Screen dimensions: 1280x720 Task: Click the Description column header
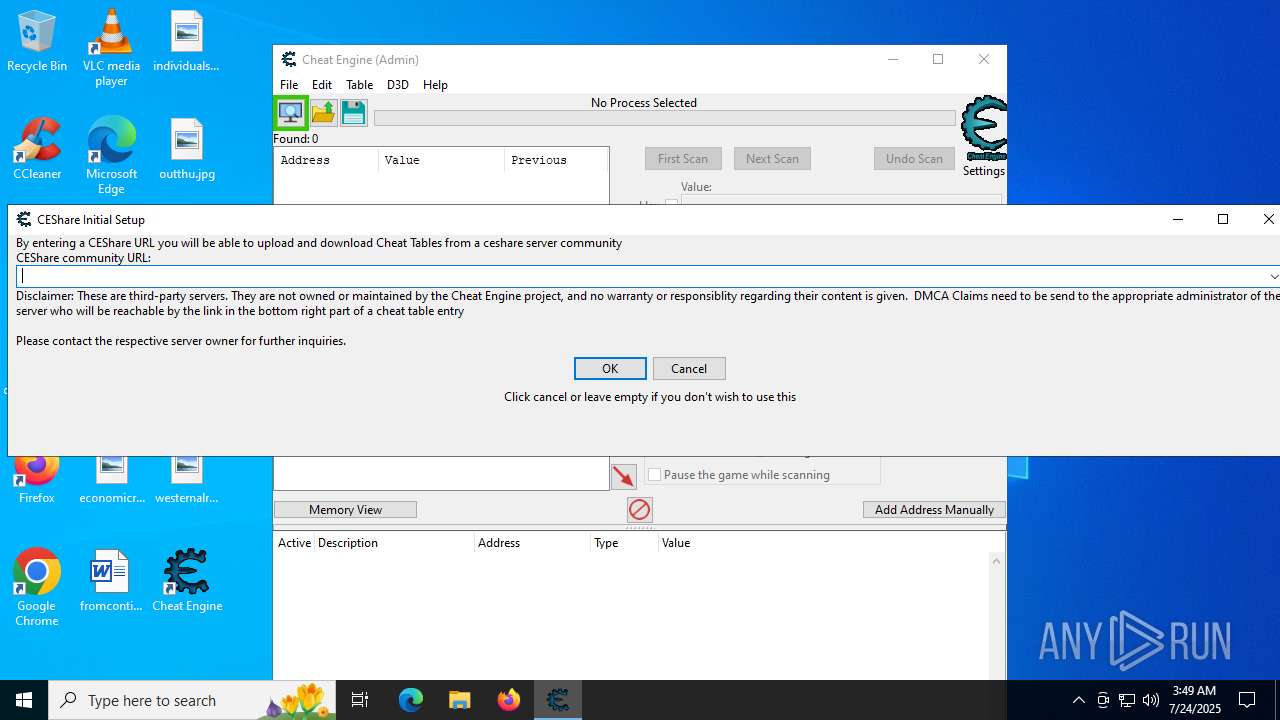[x=394, y=543]
